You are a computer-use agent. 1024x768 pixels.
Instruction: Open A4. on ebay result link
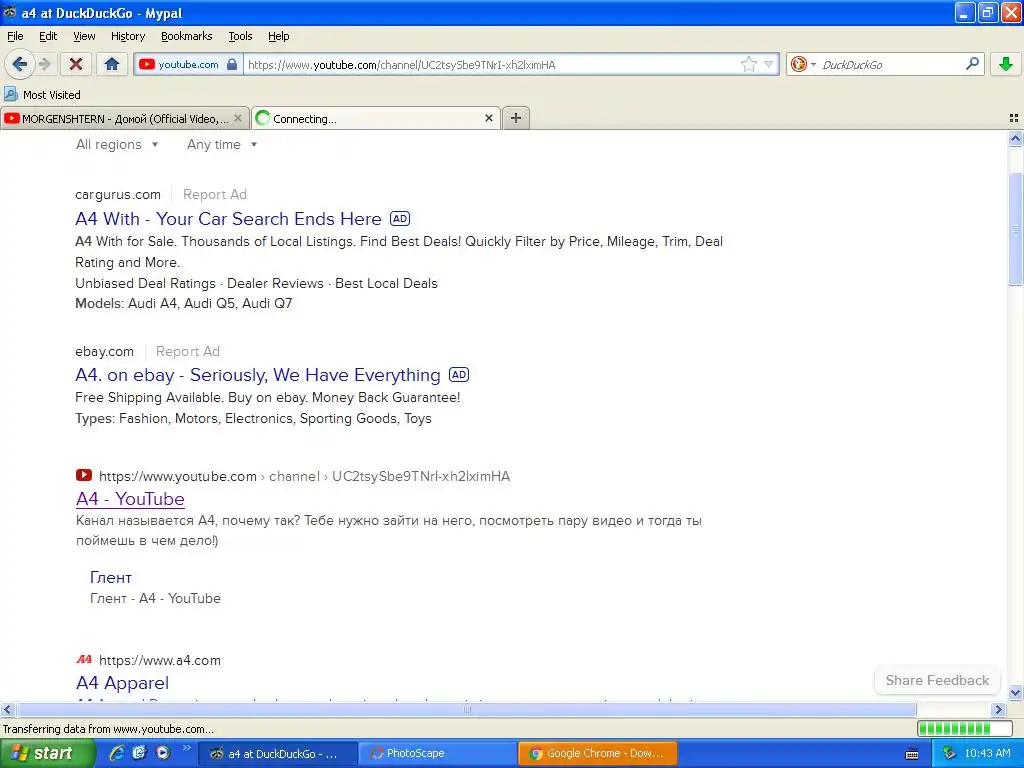[258, 375]
